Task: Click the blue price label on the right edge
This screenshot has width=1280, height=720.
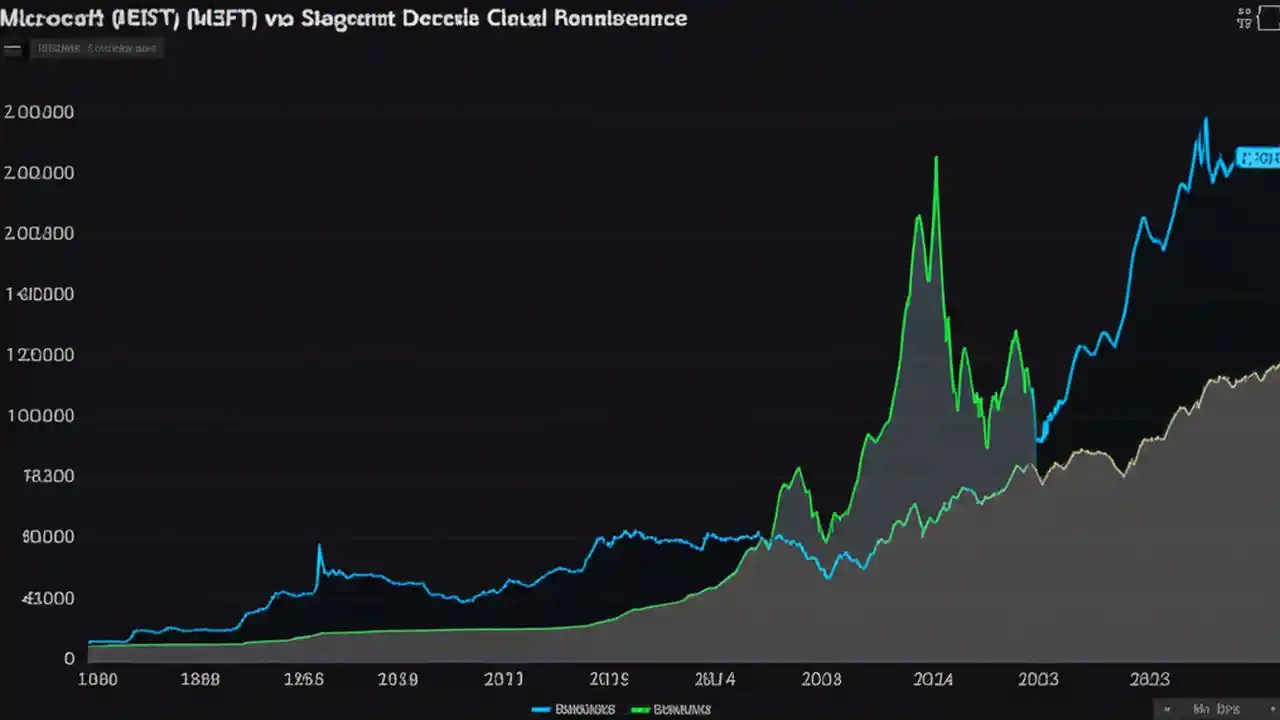Action: tap(1259, 158)
